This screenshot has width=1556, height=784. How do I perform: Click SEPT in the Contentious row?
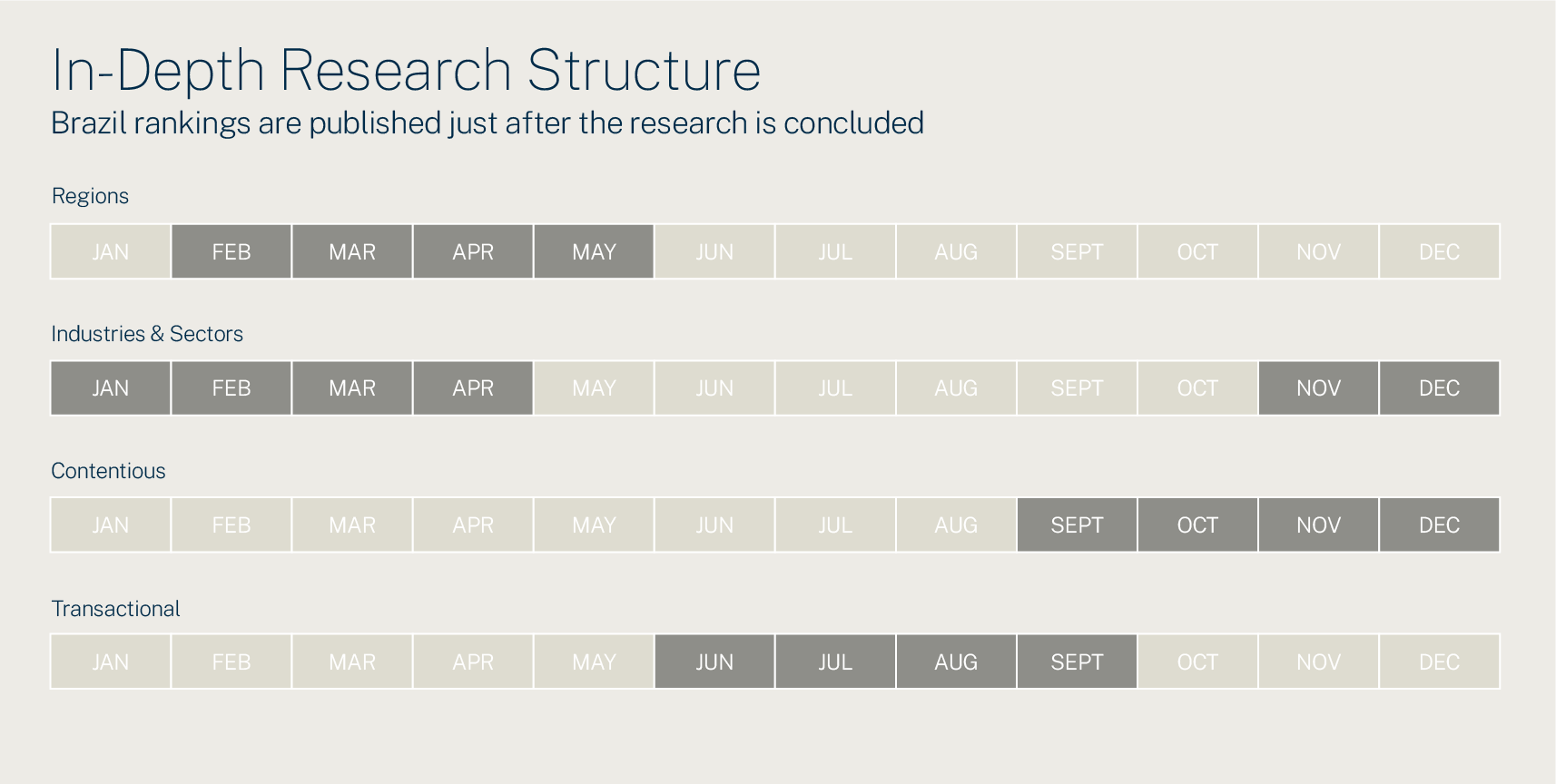[x=1077, y=525]
